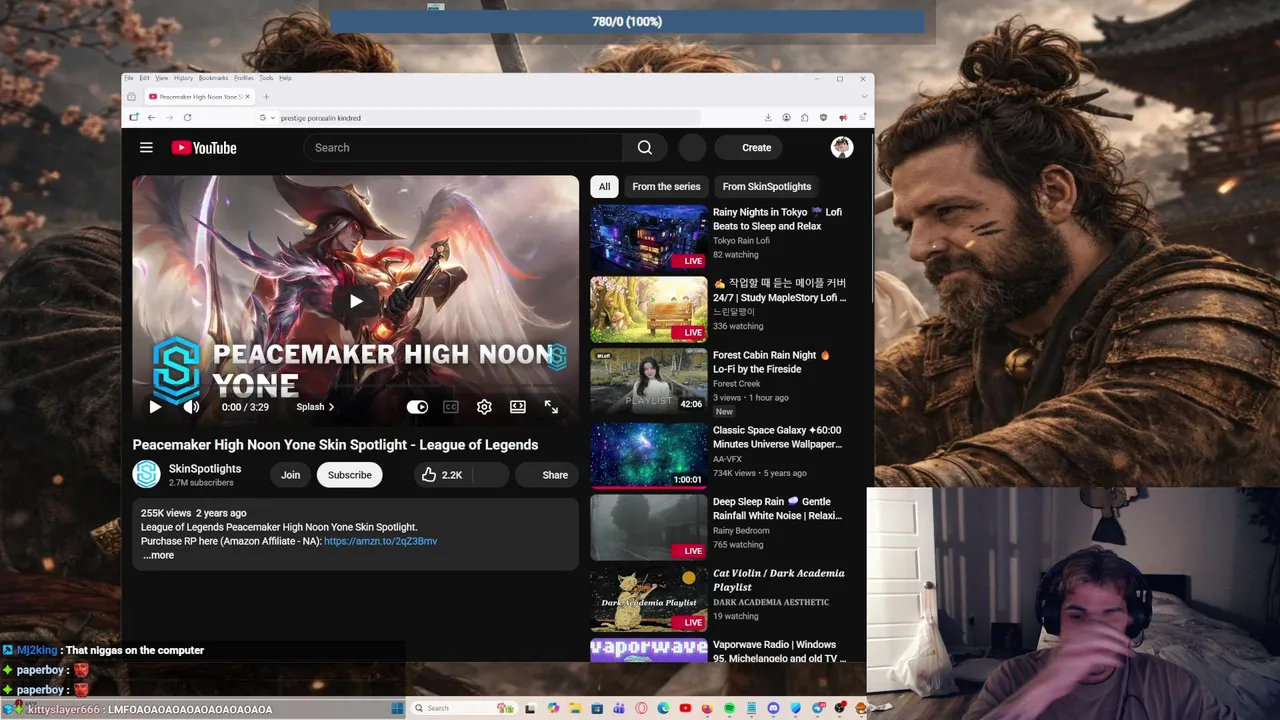Open the SkinSpotlights channel avatar

(x=147, y=475)
